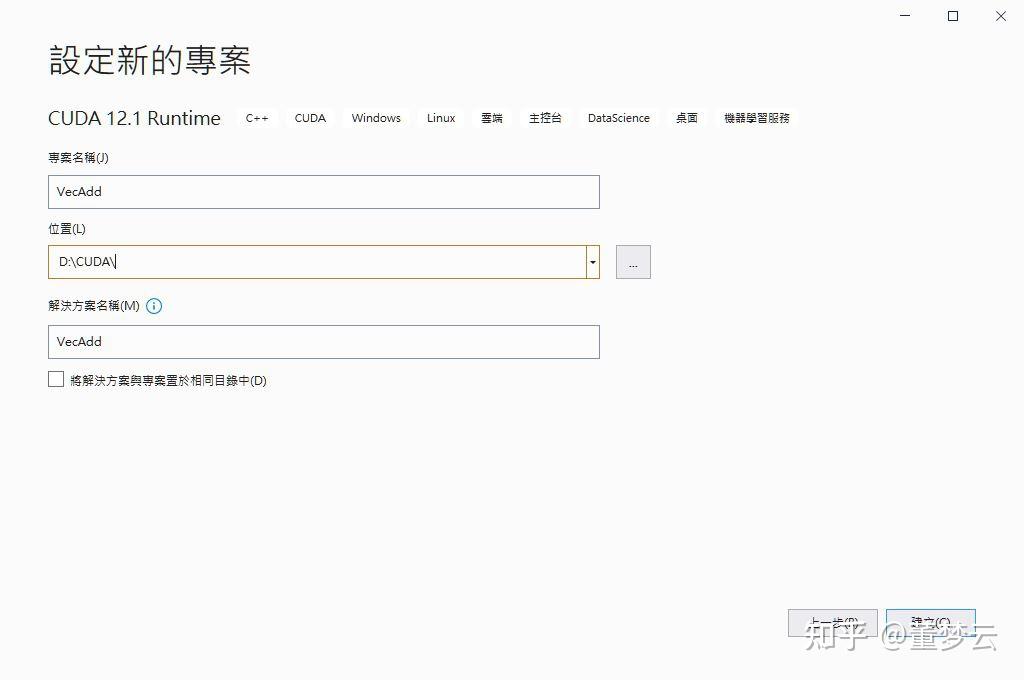Enable 將解決方案與專案置於相同目錄中 checkbox
1024x680 pixels.
click(x=56, y=379)
